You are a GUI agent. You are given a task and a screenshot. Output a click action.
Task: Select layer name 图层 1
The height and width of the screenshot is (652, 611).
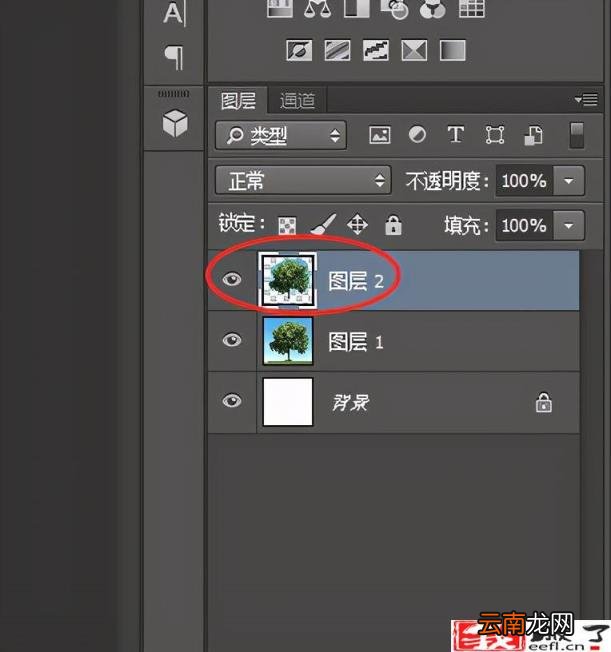356,342
